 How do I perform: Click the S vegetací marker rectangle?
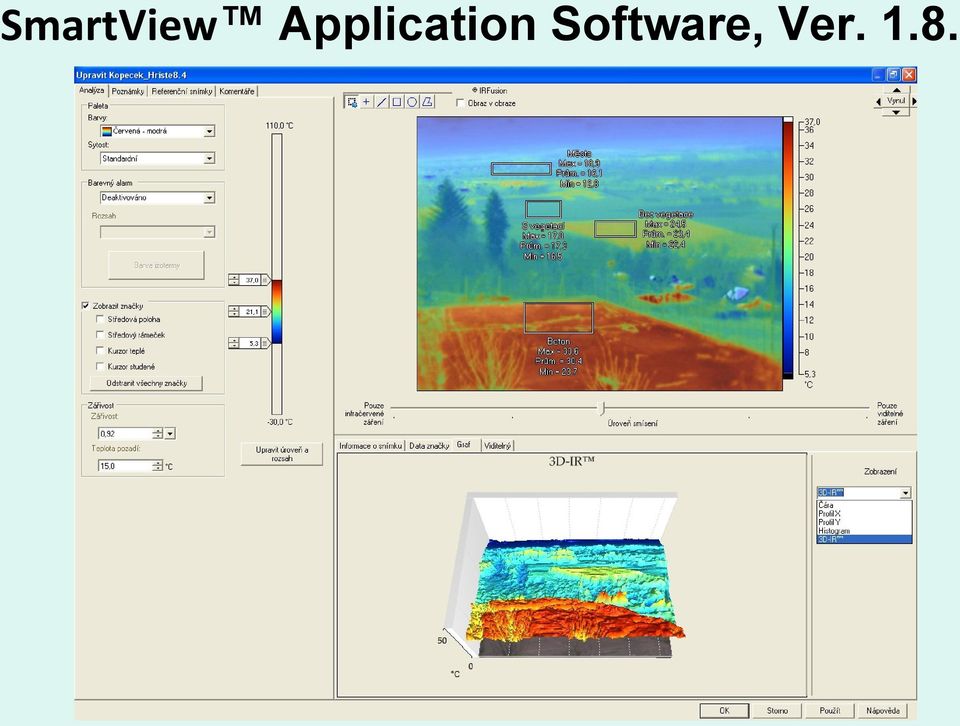click(543, 209)
